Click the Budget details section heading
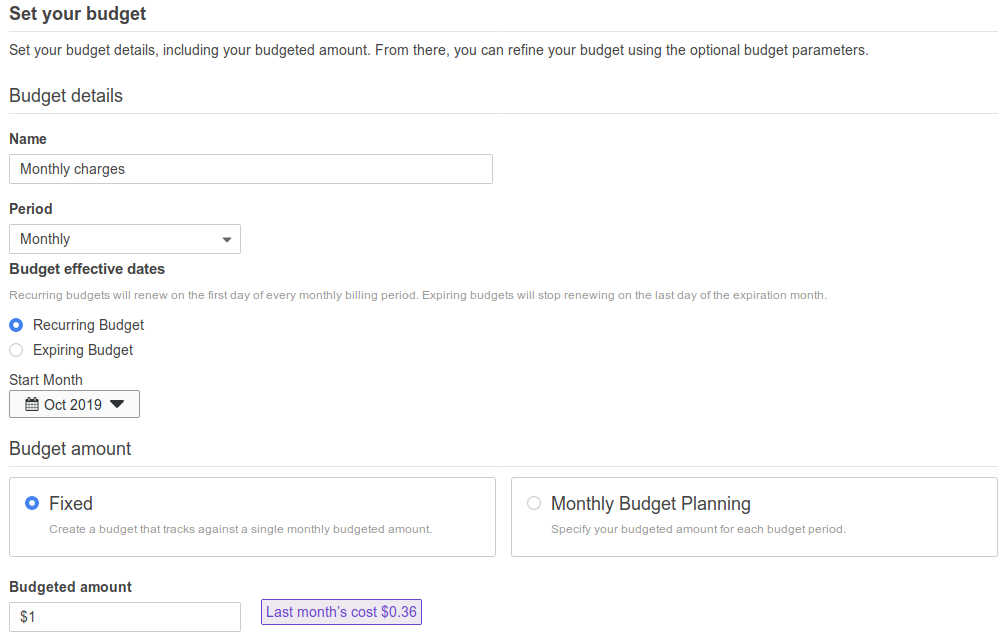 point(66,96)
